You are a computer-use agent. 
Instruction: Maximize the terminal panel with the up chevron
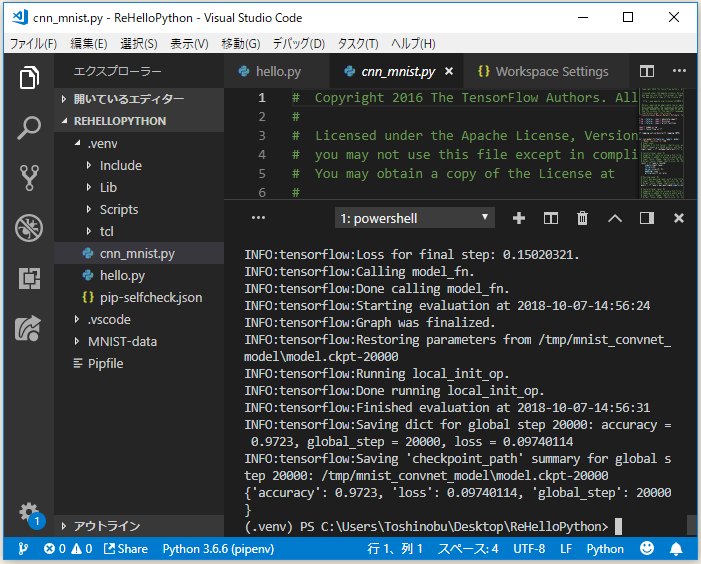(615, 218)
